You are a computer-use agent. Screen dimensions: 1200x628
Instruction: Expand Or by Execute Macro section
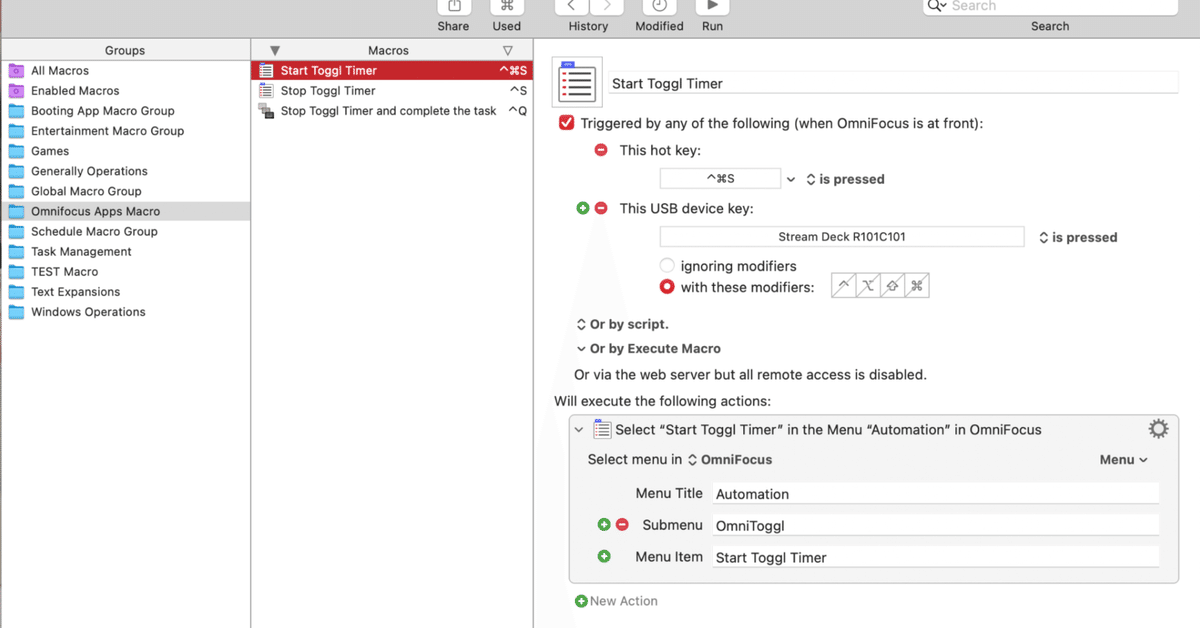coord(648,348)
